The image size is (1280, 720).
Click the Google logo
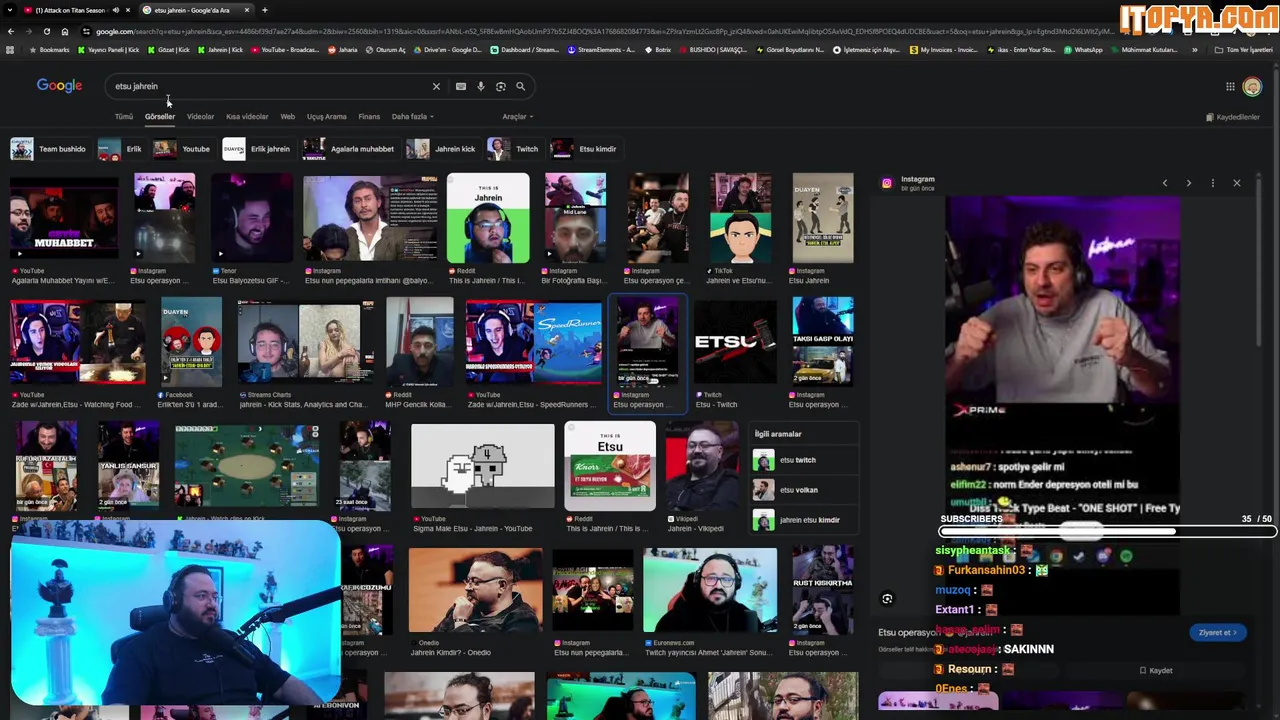point(59,86)
